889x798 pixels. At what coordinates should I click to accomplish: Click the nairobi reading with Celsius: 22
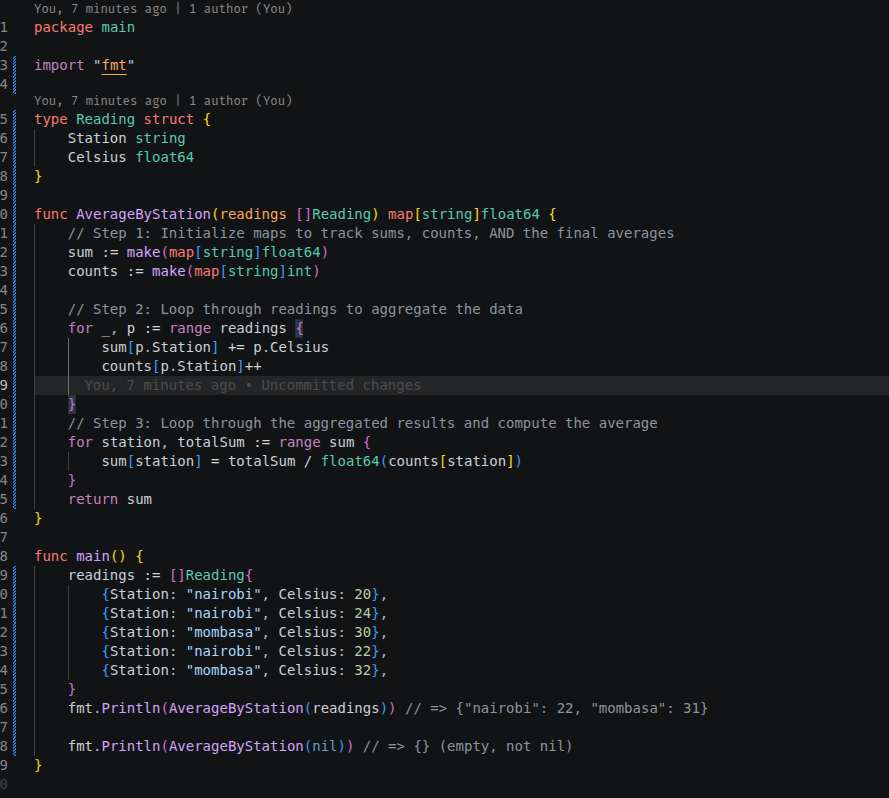tap(244, 651)
